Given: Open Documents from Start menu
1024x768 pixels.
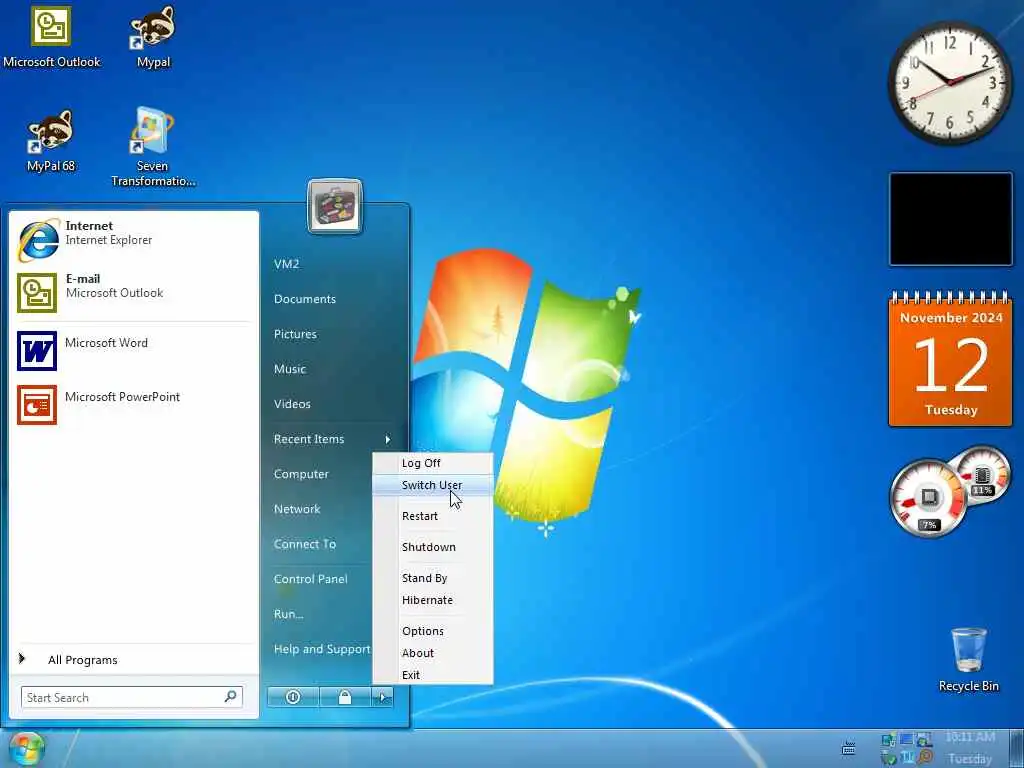Looking at the screenshot, I should click(304, 299).
